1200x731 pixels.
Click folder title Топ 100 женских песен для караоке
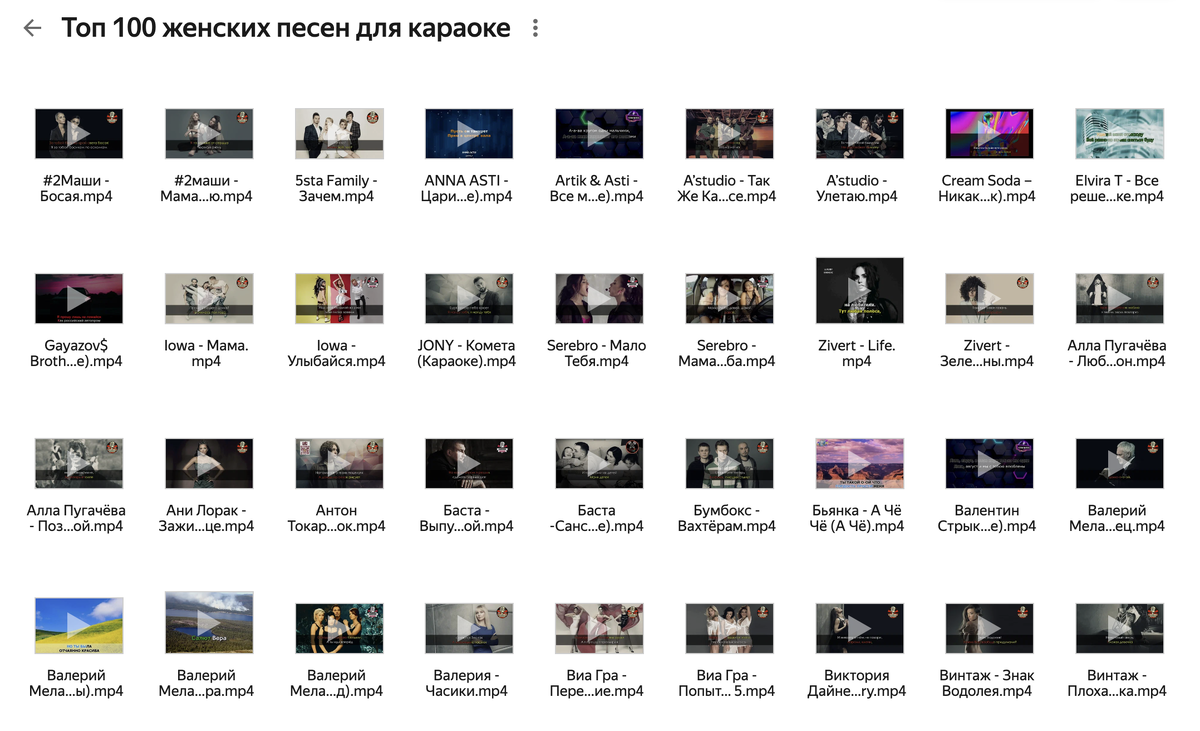pyautogui.click(x=286, y=28)
